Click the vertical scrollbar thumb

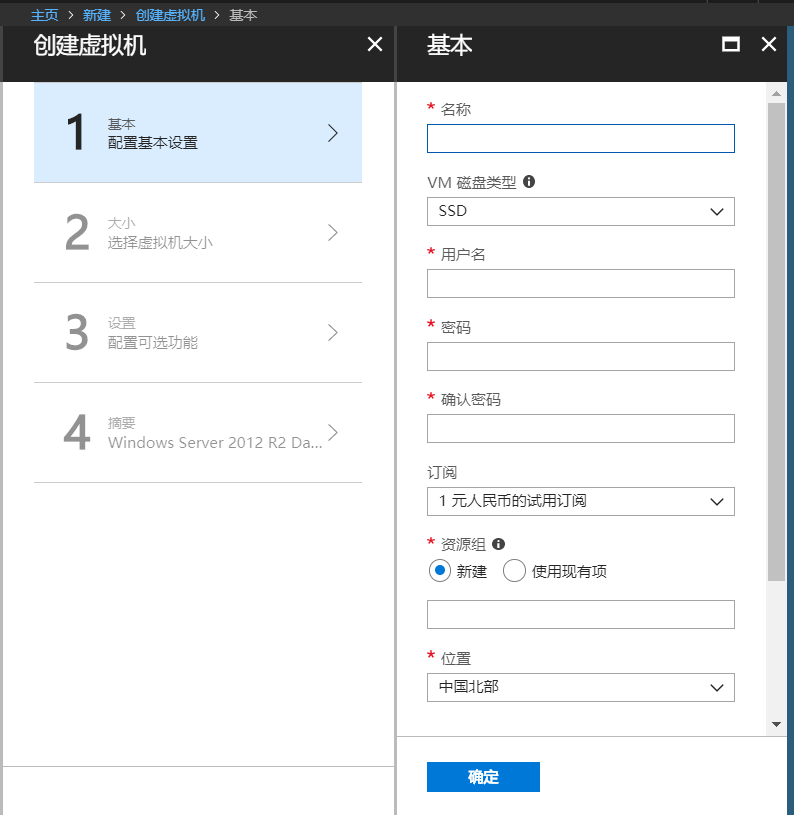coord(776,342)
